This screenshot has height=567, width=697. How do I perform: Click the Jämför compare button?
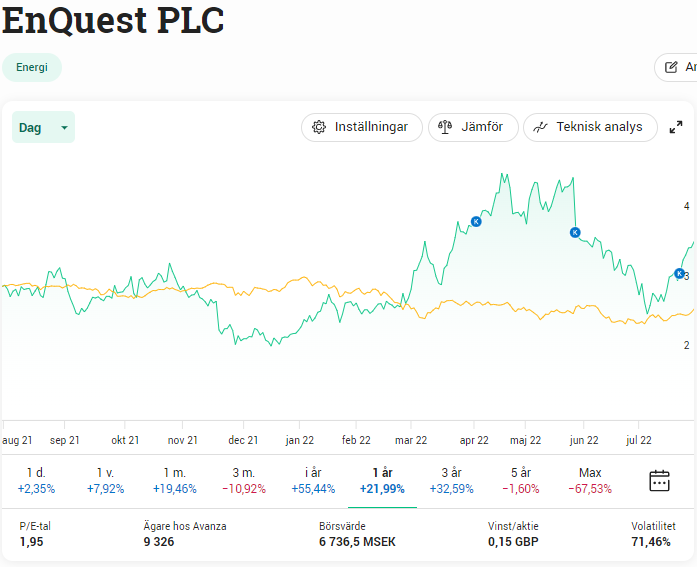[473, 127]
